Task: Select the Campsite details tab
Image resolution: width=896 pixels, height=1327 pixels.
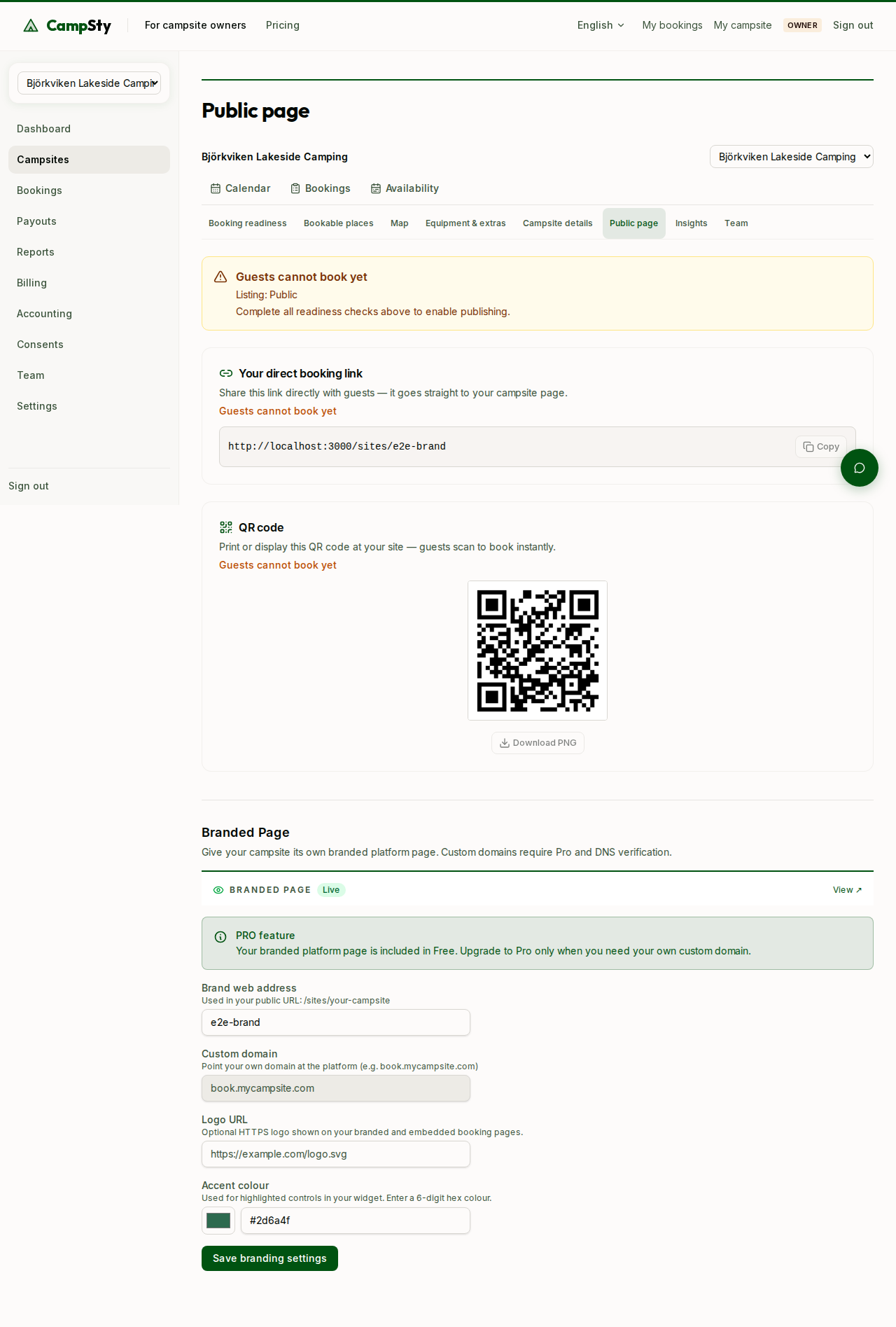Action: pos(558,223)
